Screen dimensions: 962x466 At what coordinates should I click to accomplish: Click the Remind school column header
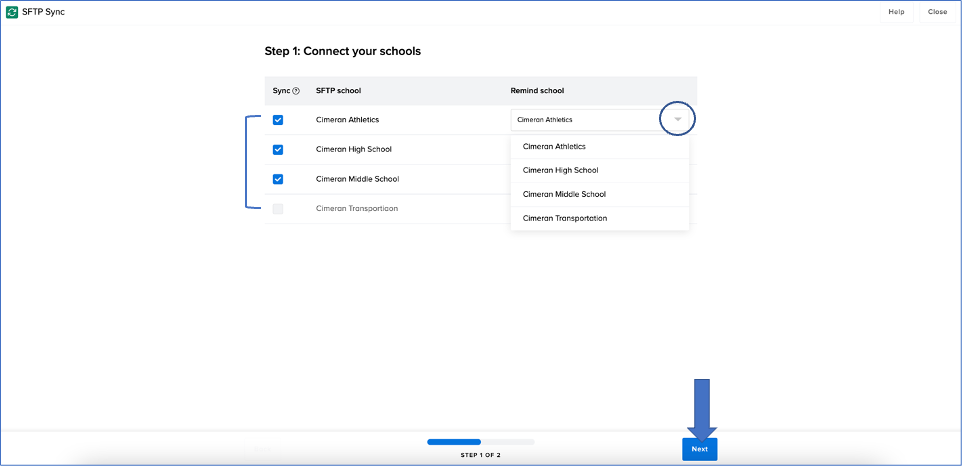tap(537, 91)
